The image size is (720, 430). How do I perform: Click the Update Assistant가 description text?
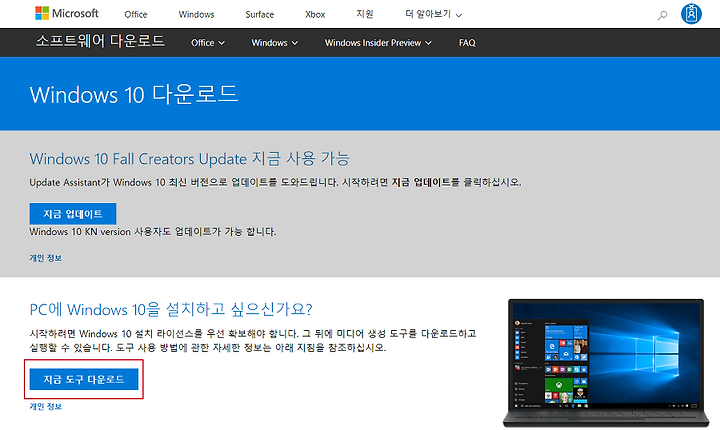[x=276, y=182]
